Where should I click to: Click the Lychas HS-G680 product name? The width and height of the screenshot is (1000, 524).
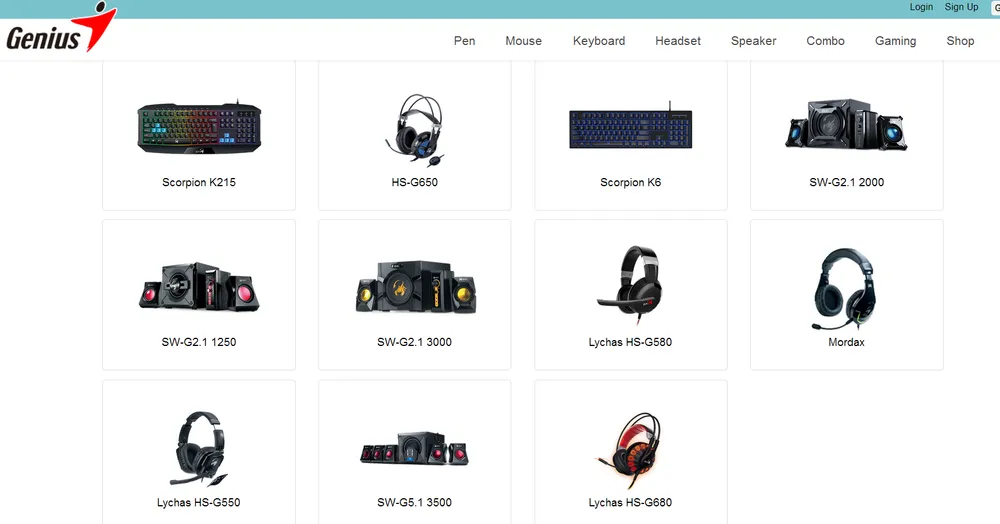coord(630,502)
